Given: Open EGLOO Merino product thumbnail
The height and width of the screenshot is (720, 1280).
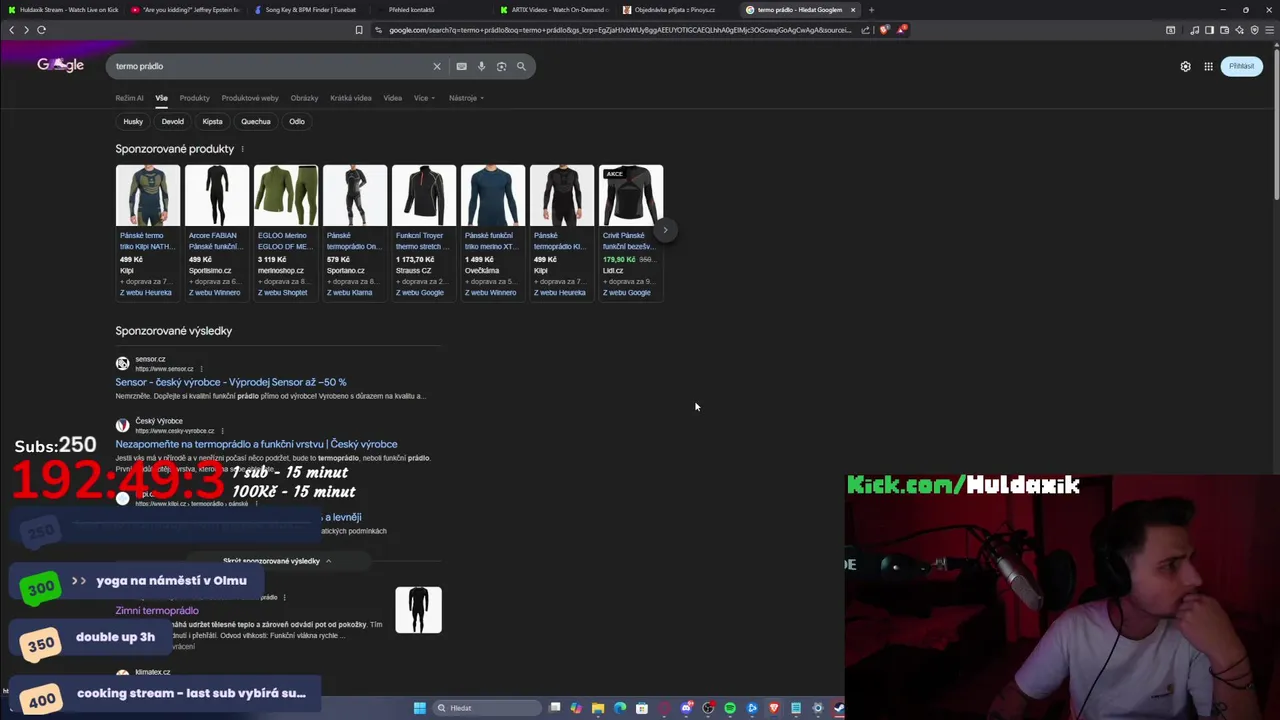Looking at the screenshot, I should [x=285, y=196].
